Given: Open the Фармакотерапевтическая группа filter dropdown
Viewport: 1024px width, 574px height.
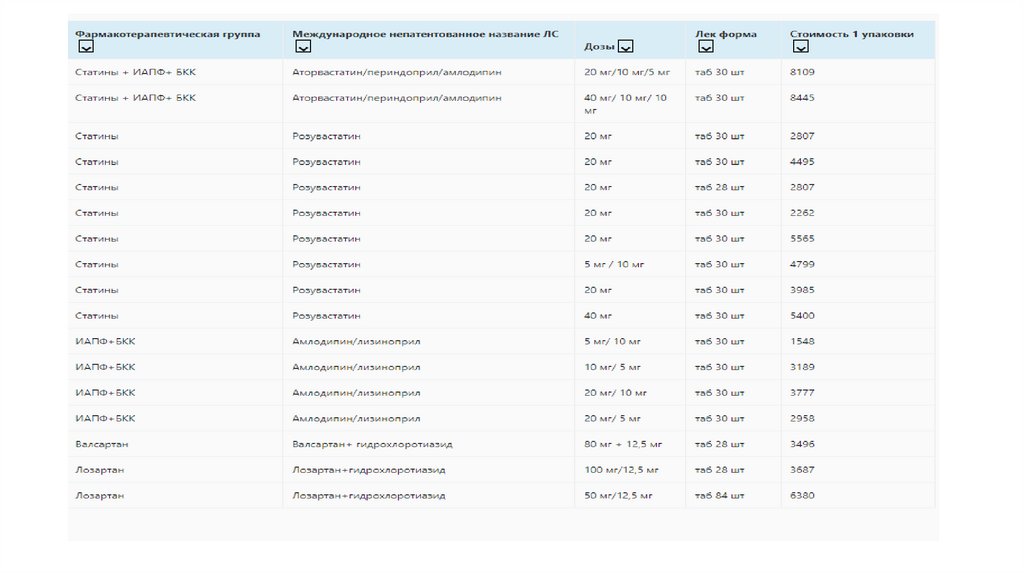Looking at the screenshot, I should pyautogui.click(x=86, y=47).
